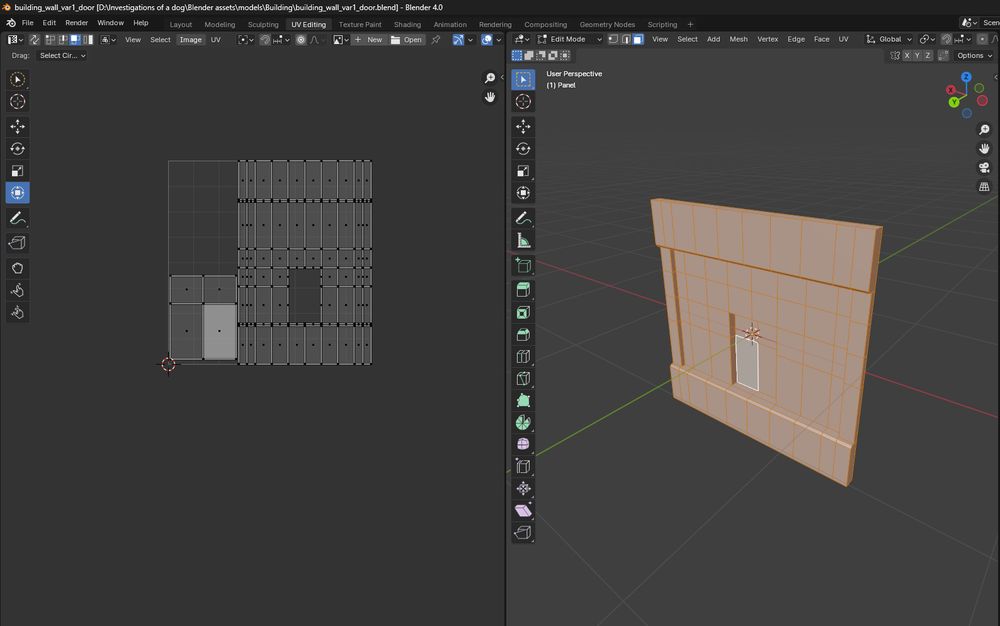The image size is (1000, 626).
Task: Select the Rotate tool in UV editor
Action: [17, 149]
